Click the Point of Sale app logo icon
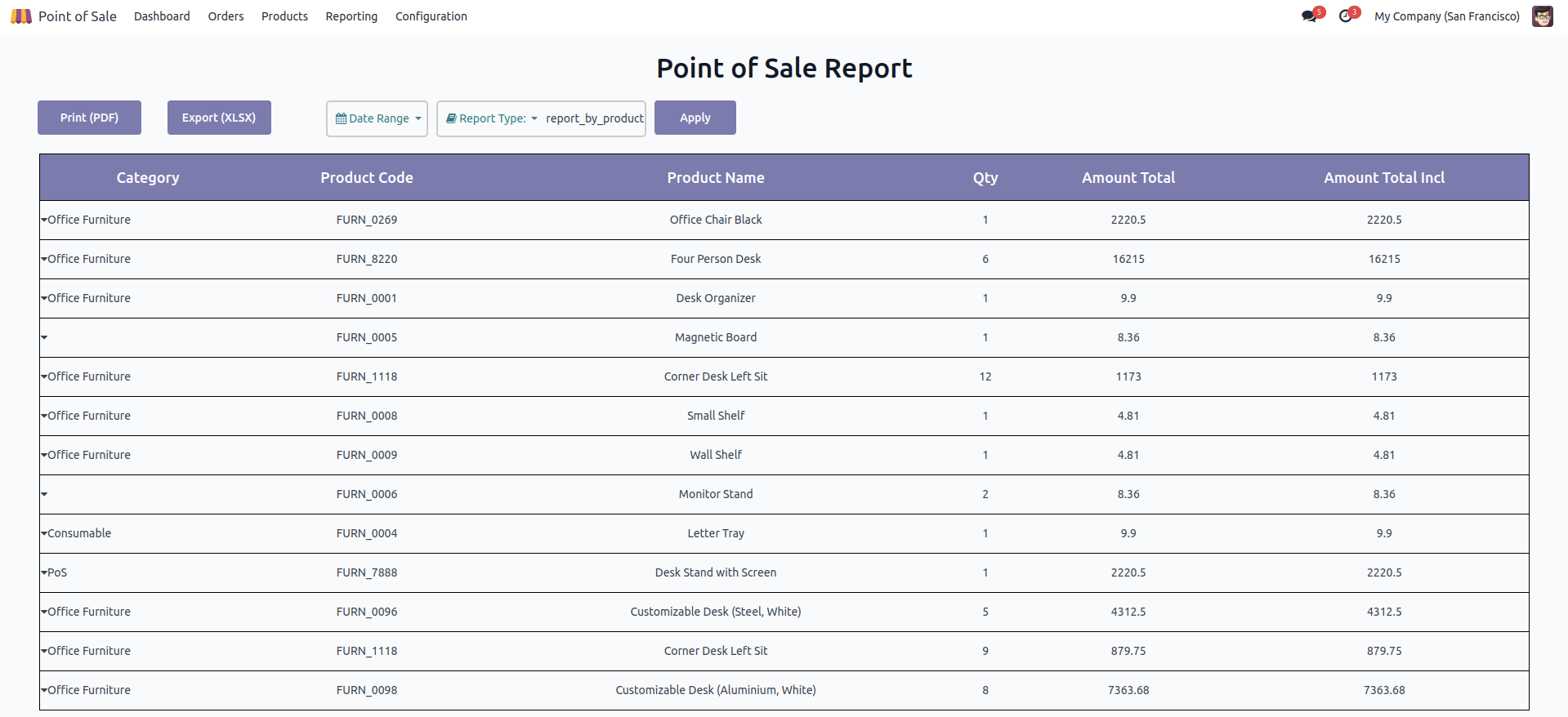Viewport: 1568px width, 717px height. tap(21, 16)
